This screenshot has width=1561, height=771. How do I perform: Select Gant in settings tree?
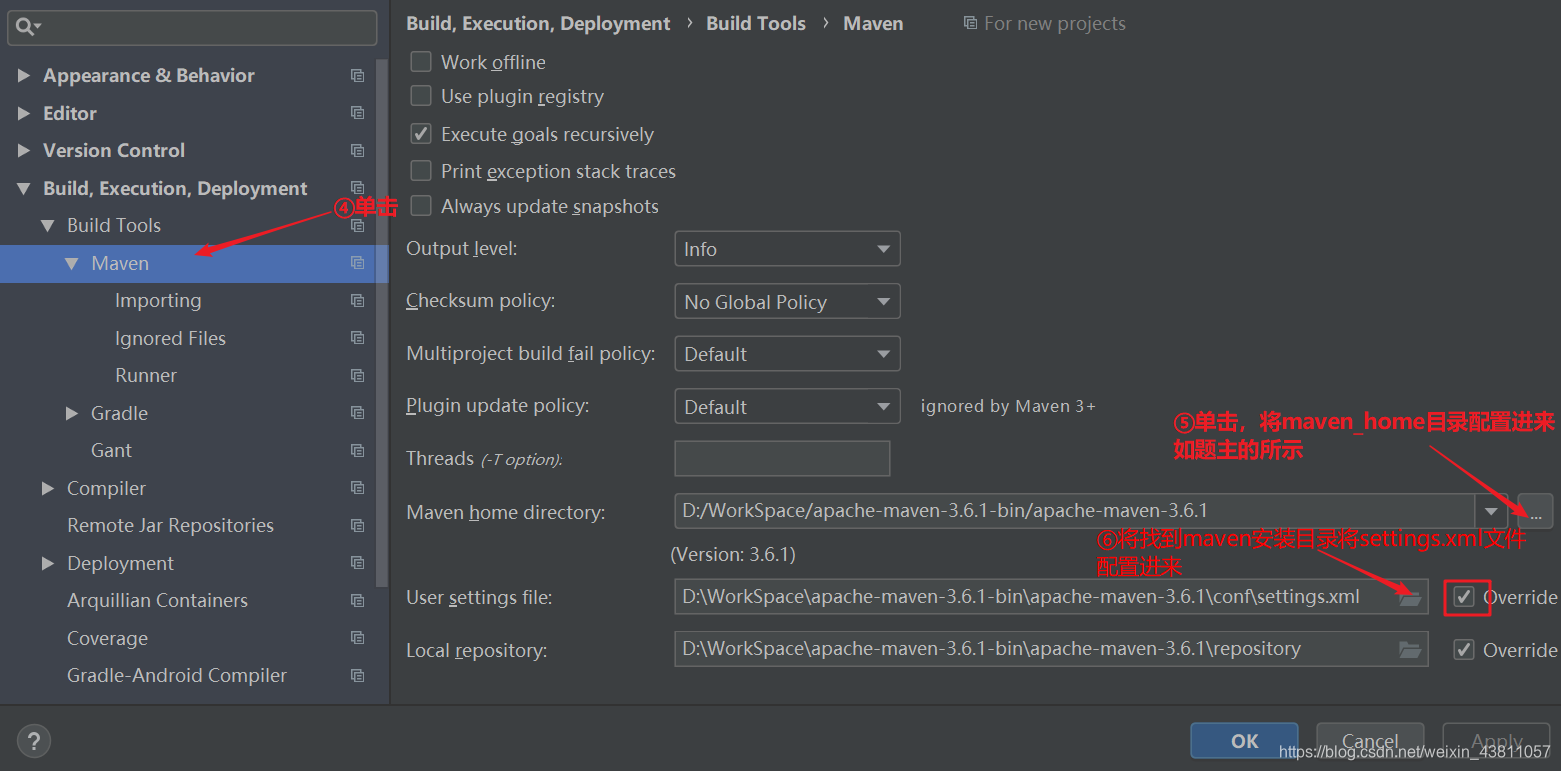[111, 450]
